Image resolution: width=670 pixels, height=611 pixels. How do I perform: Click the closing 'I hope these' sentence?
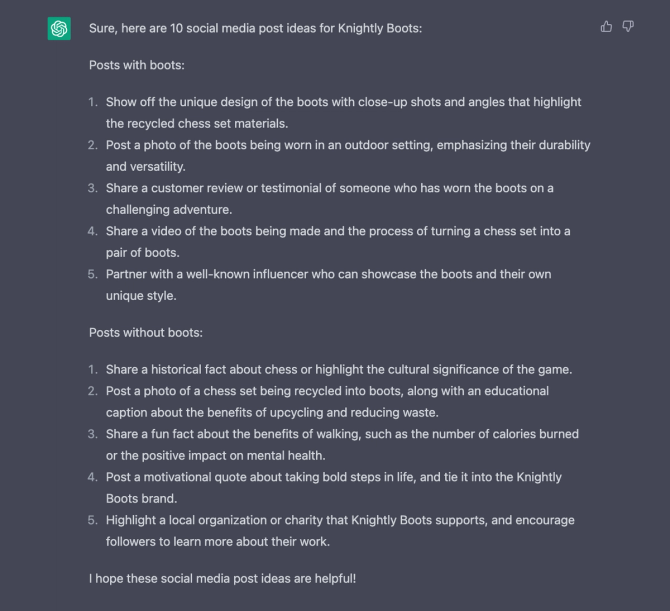pos(222,579)
